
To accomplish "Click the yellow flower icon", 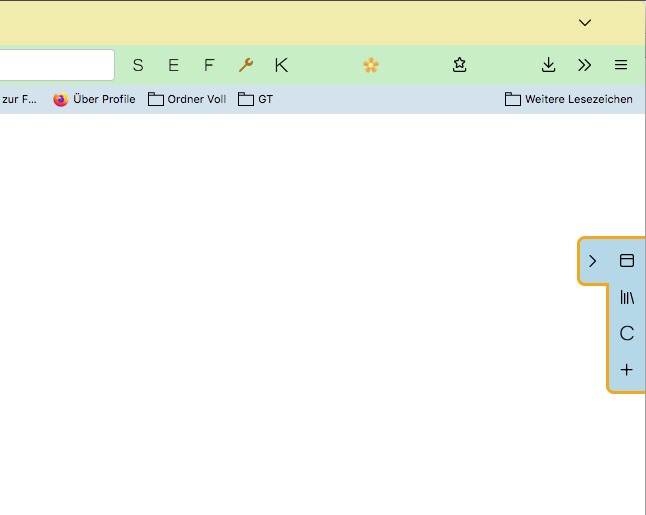I will pyautogui.click(x=371, y=65).
